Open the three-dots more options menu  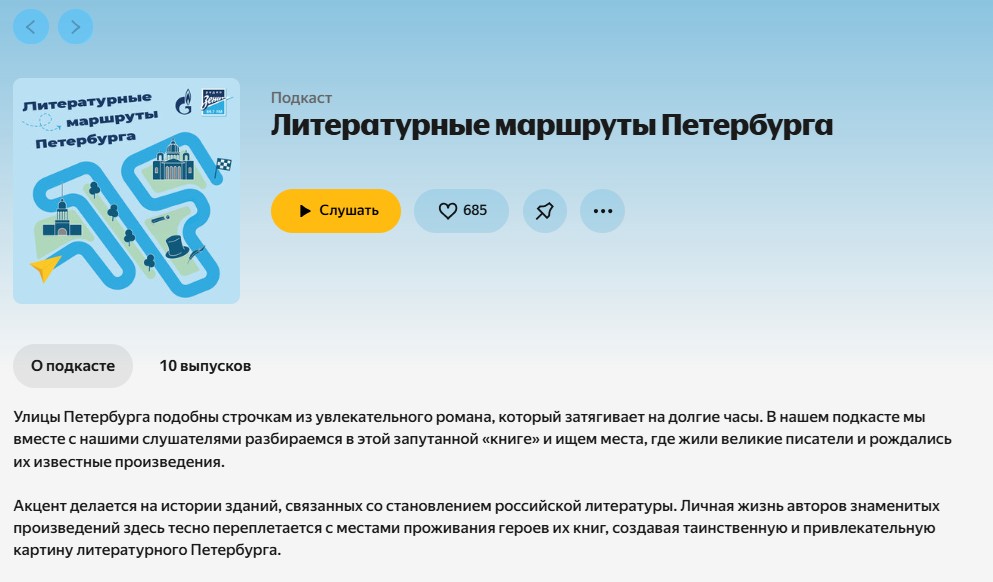(602, 211)
